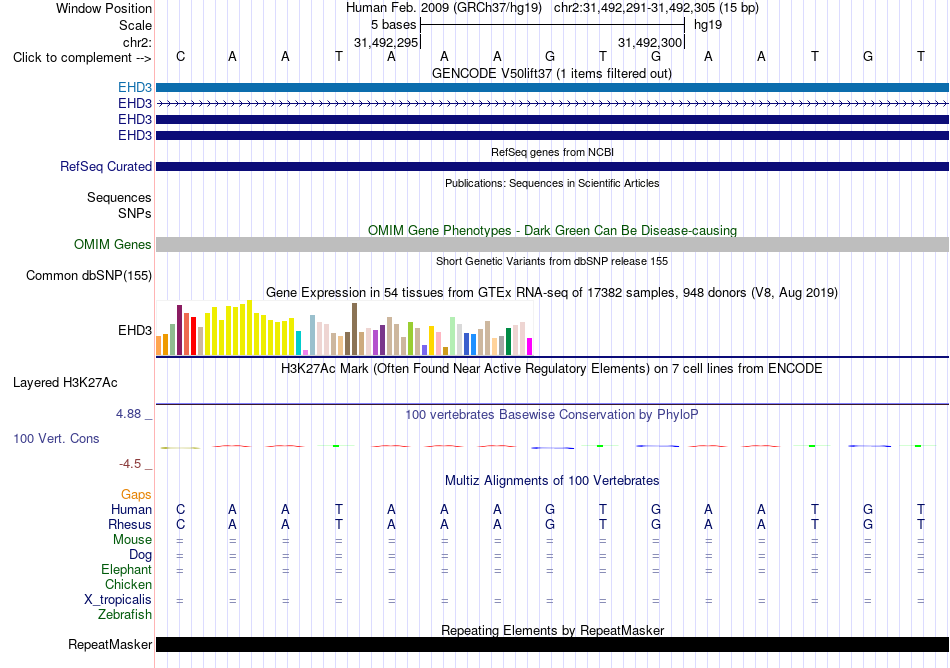Click the Zebrafish species label
This screenshot has height=668, width=950.
[x=125, y=615]
